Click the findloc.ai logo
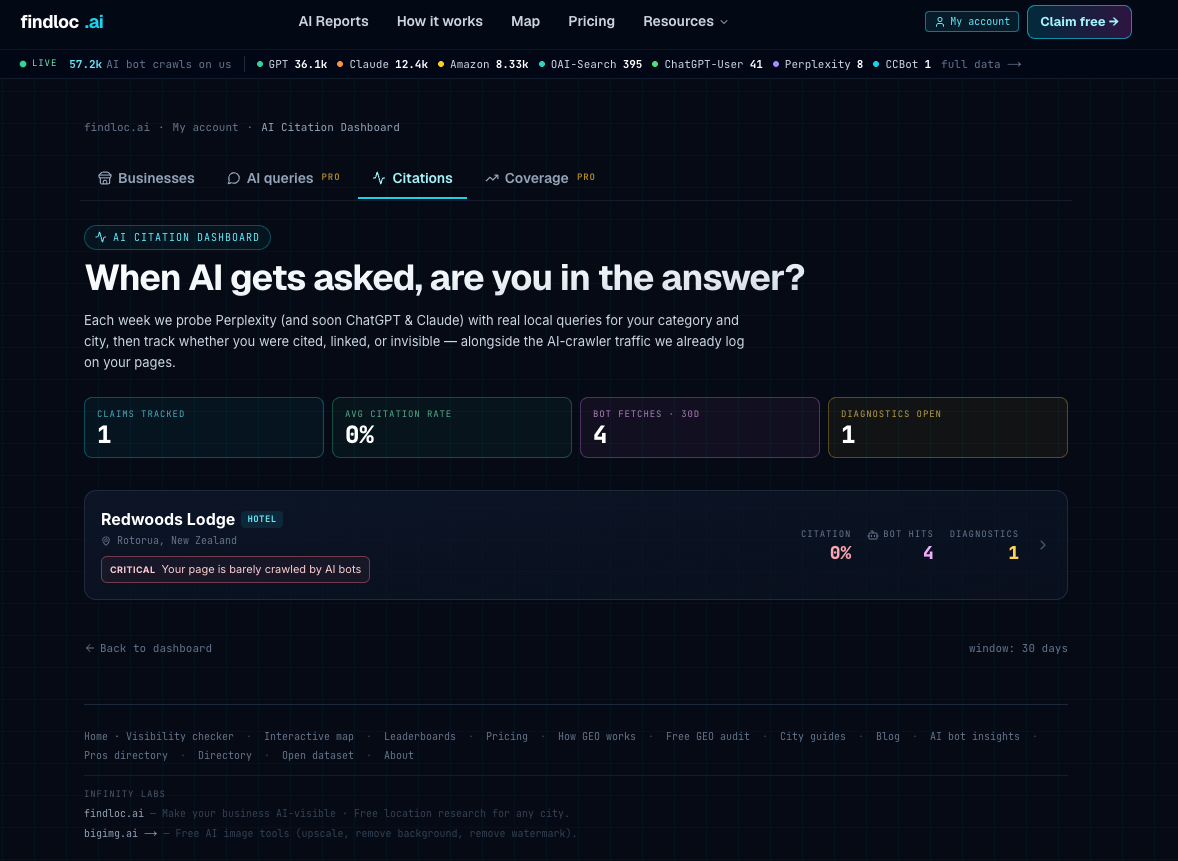Viewport: 1178px width, 861px height. pyautogui.click(x=62, y=22)
